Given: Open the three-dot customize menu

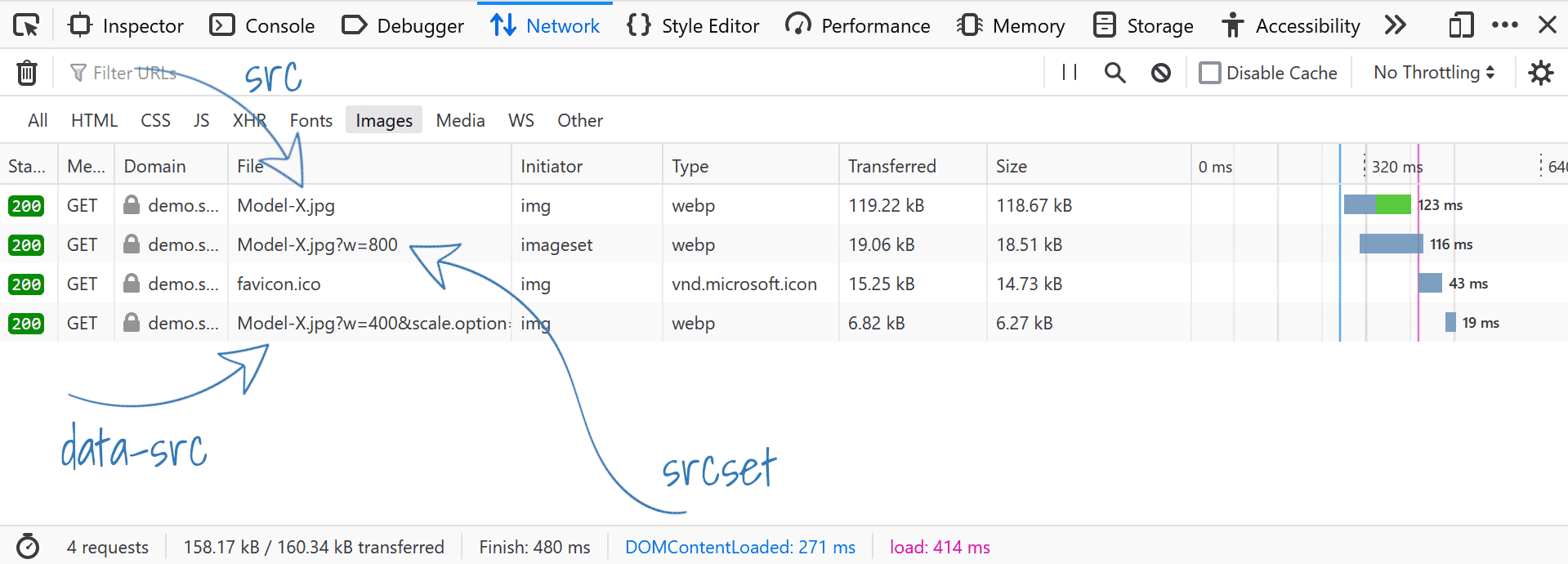Looking at the screenshot, I should click(1505, 25).
